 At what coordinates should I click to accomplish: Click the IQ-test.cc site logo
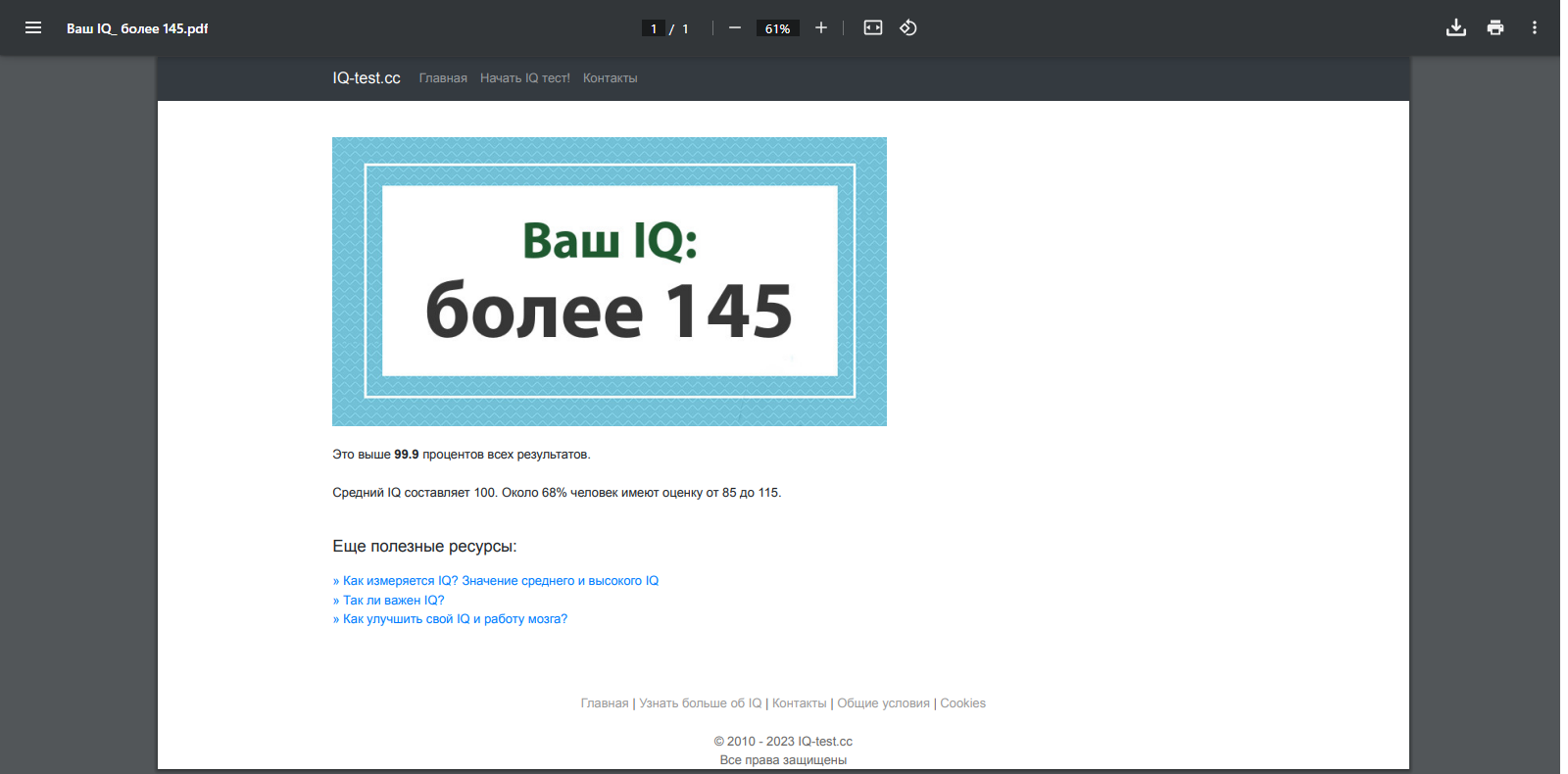pos(367,78)
